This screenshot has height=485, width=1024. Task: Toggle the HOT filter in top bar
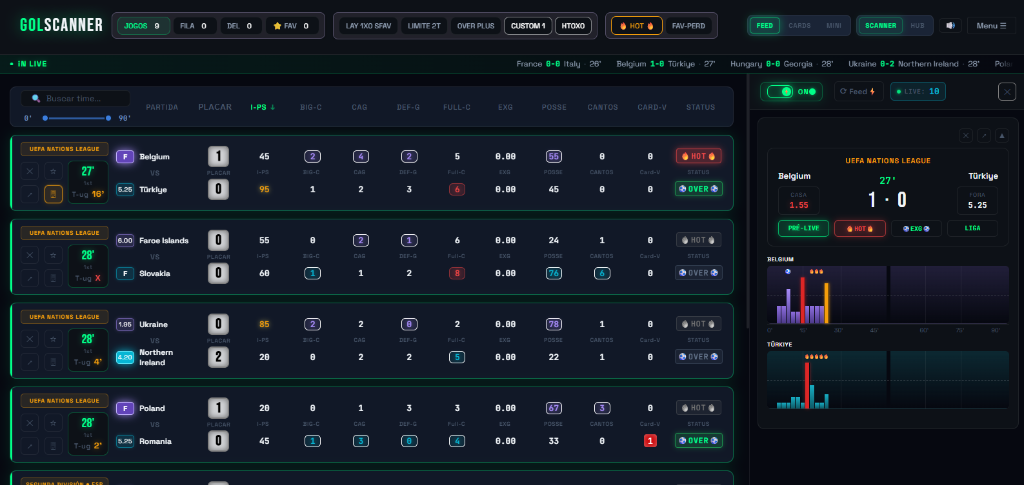click(x=637, y=26)
